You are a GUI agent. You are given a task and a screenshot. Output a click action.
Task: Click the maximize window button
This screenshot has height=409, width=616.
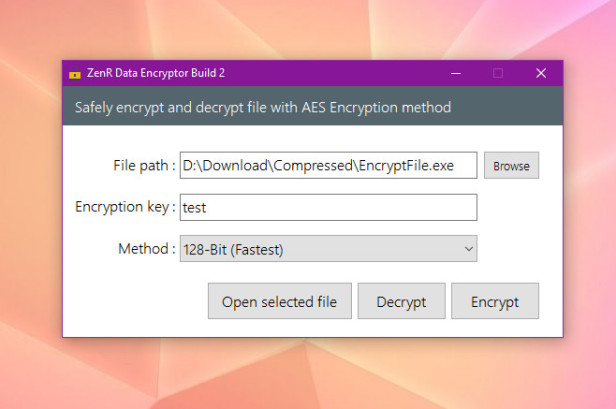coord(498,73)
